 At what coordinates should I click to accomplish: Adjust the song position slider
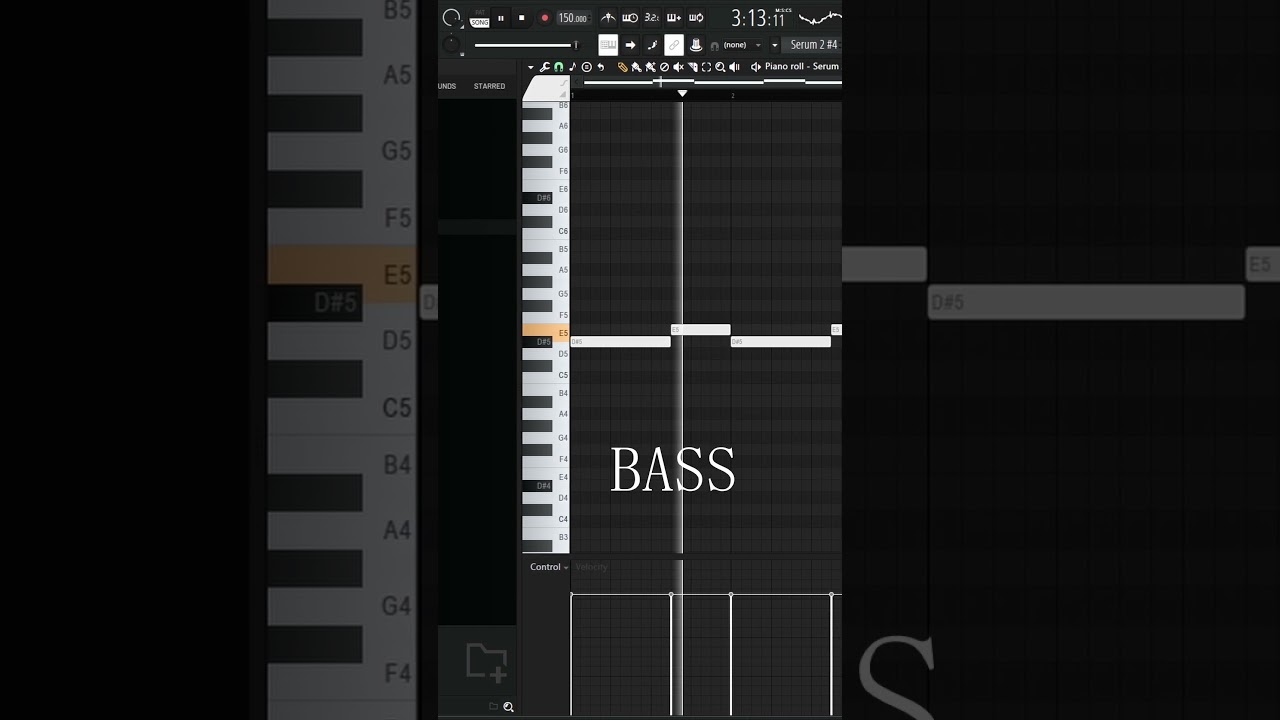click(527, 45)
